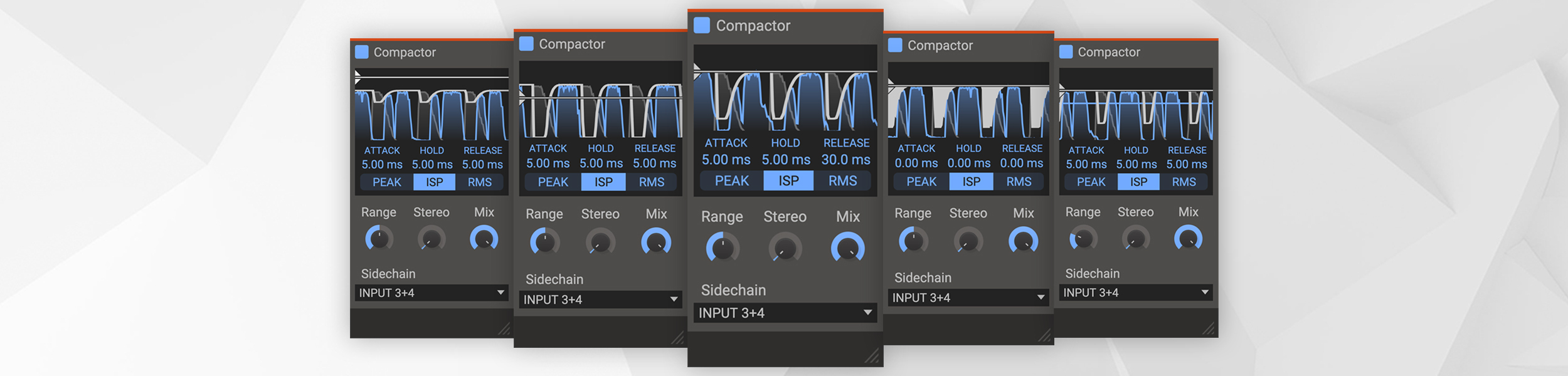1568x376 pixels.
Task: Click the Range knob in leftmost Compactor
Action: point(379,239)
